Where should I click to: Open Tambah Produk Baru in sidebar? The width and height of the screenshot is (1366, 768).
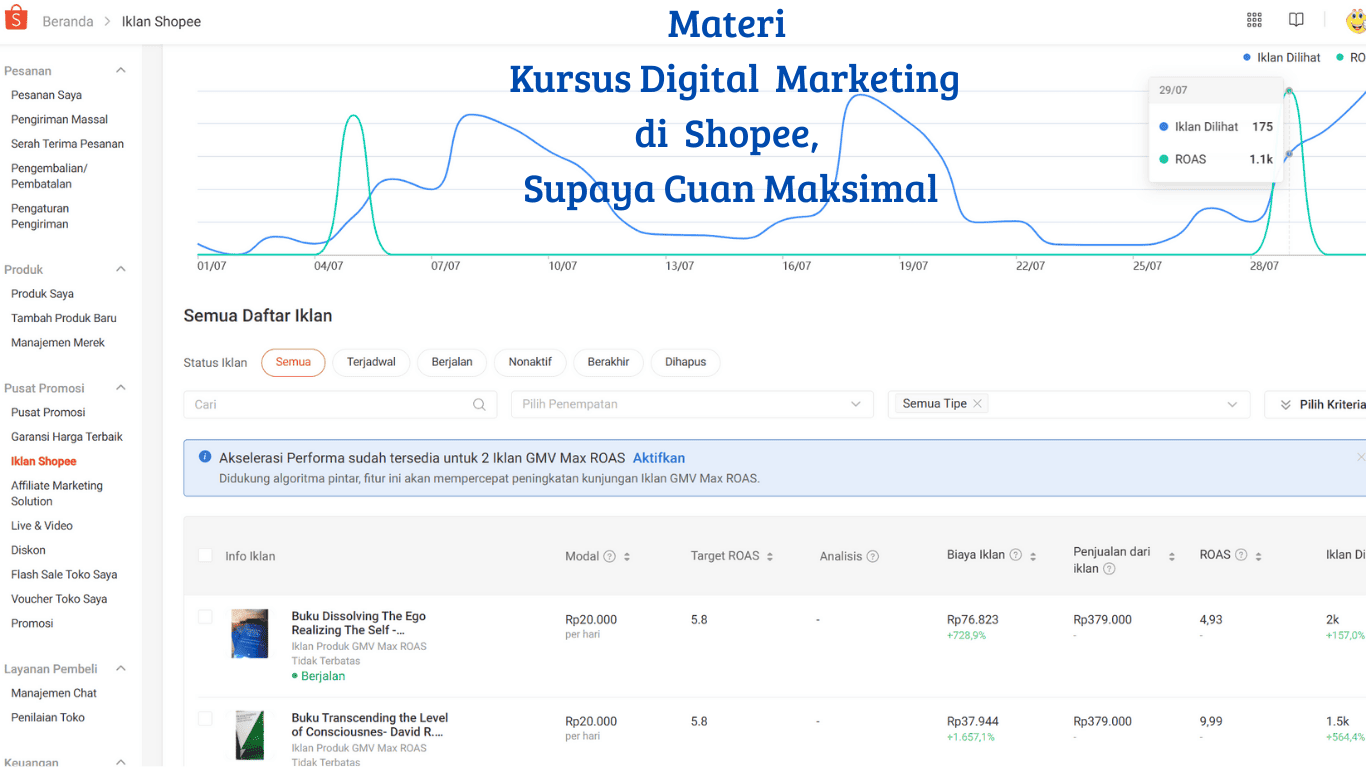pyautogui.click(x=64, y=318)
